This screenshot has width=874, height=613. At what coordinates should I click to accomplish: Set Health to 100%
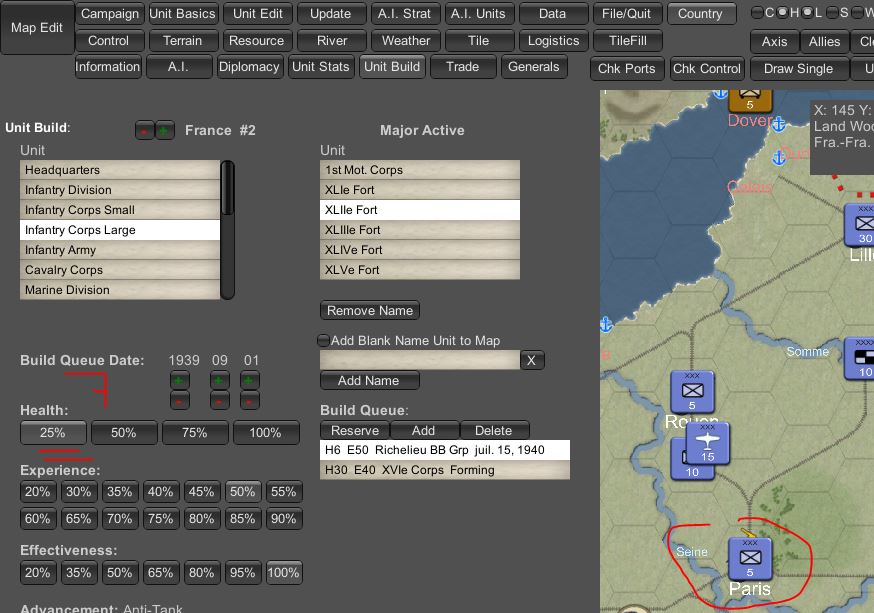tap(266, 433)
